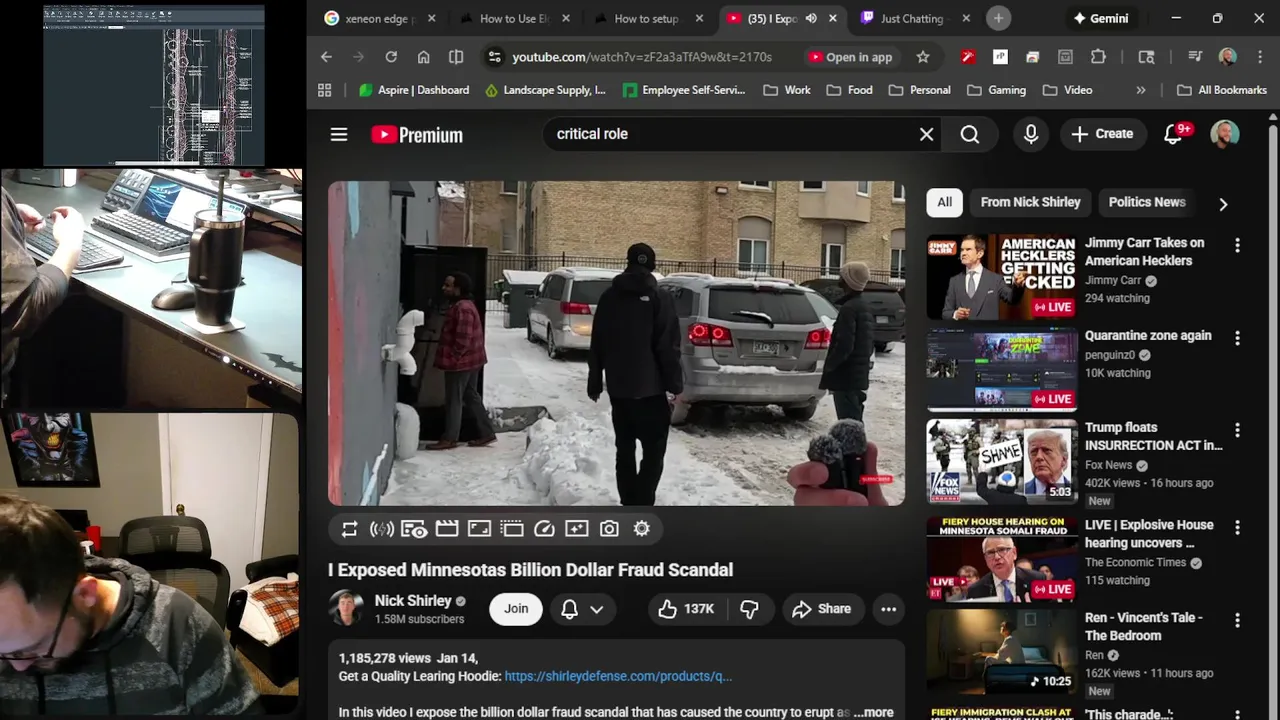Open the Gemini button in Chrome
Screen dimensions: 1280x720
(1101, 18)
